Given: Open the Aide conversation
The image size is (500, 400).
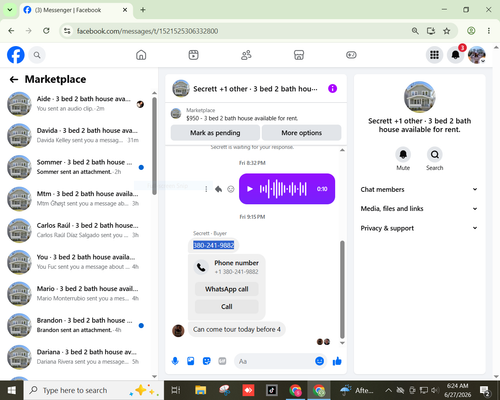Looking at the screenshot, I should coord(76,104).
